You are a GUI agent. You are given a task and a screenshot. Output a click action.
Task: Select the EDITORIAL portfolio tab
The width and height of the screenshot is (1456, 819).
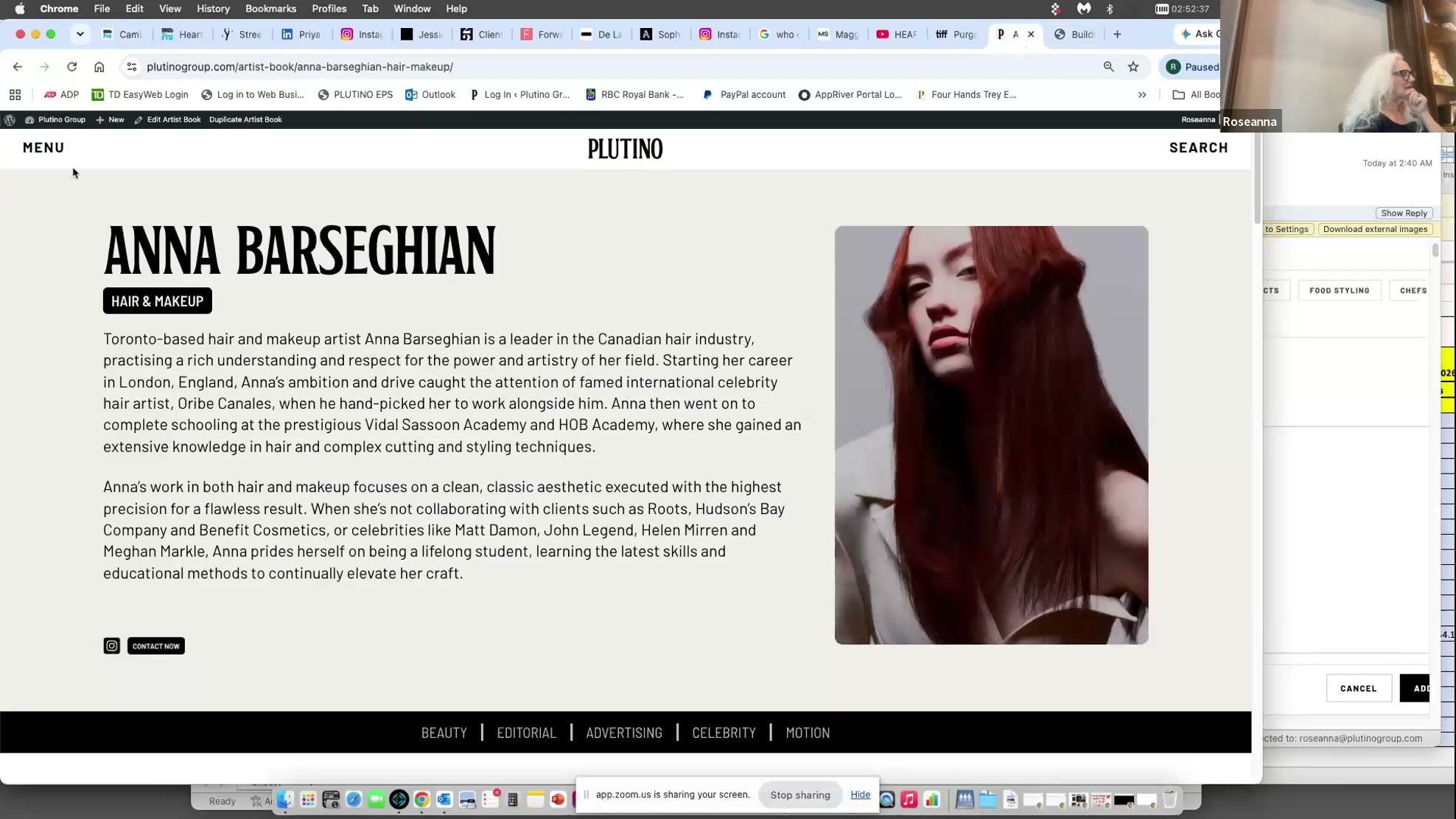pyautogui.click(x=526, y=732)
